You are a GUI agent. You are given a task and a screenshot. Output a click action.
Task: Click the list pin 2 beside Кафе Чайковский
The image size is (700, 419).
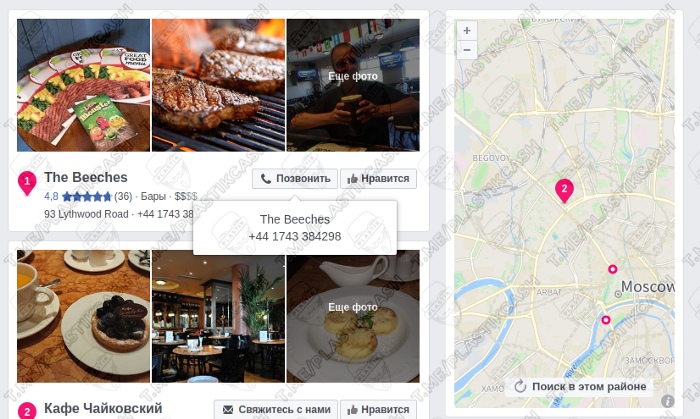tap(27, 411)
